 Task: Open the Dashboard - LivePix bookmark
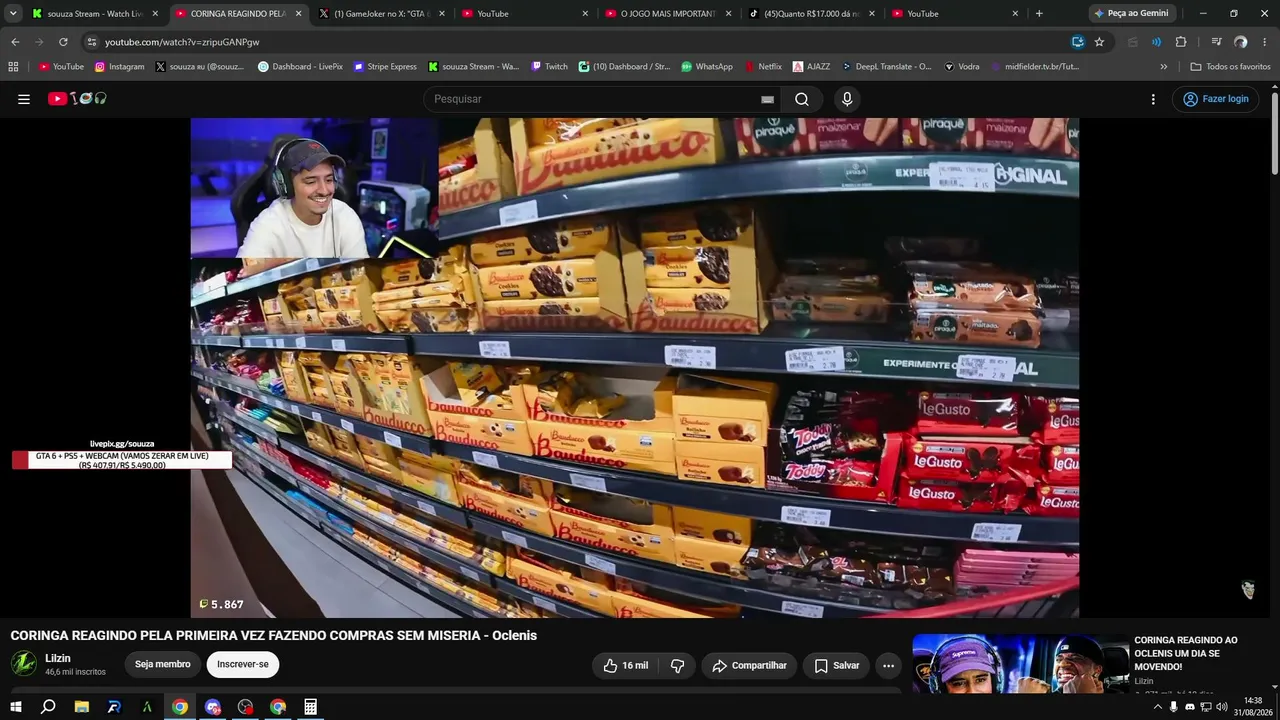click(300, 67)
